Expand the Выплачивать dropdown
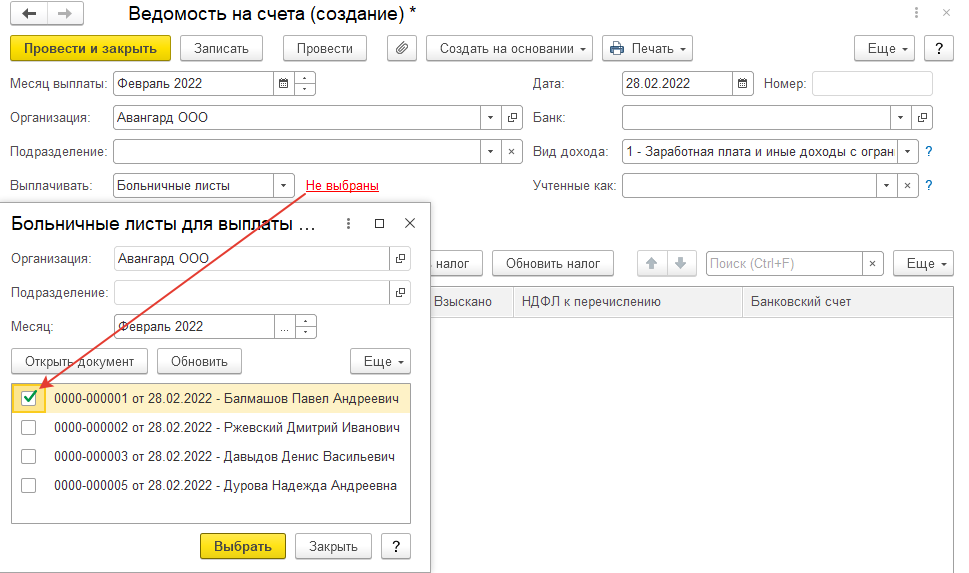This screenshot has height=573, width=969. point(284,185)
